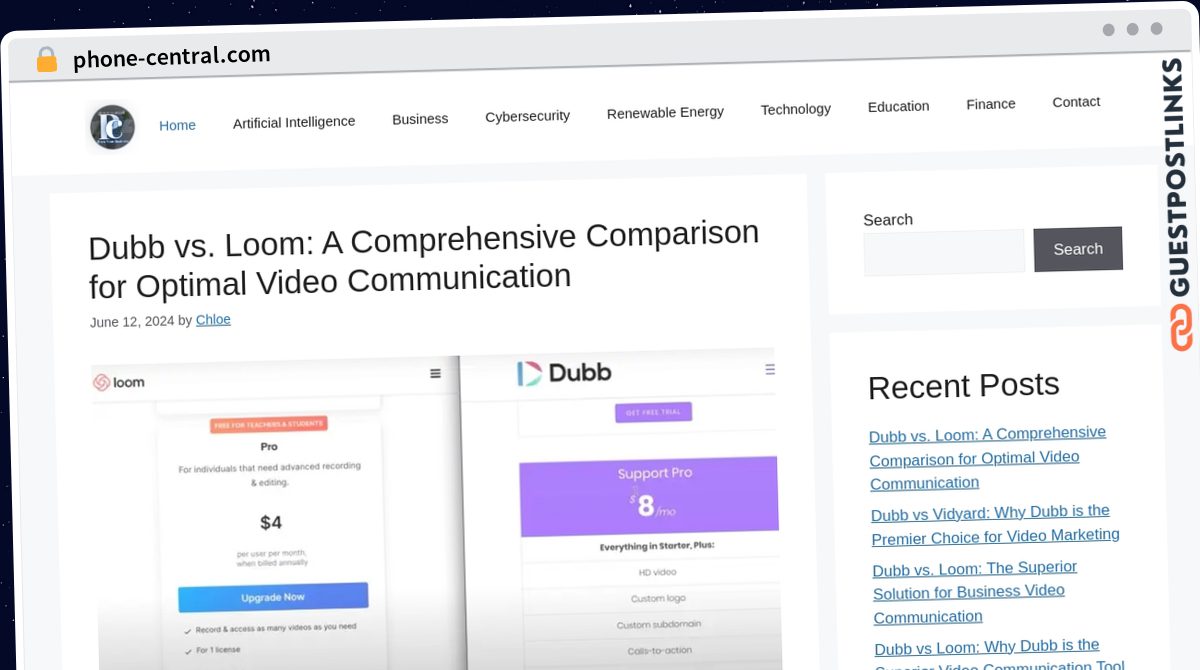Click the author link Chloe
Image resolution: width=1200 pixels, height=670 pixels.
(213, 320)
